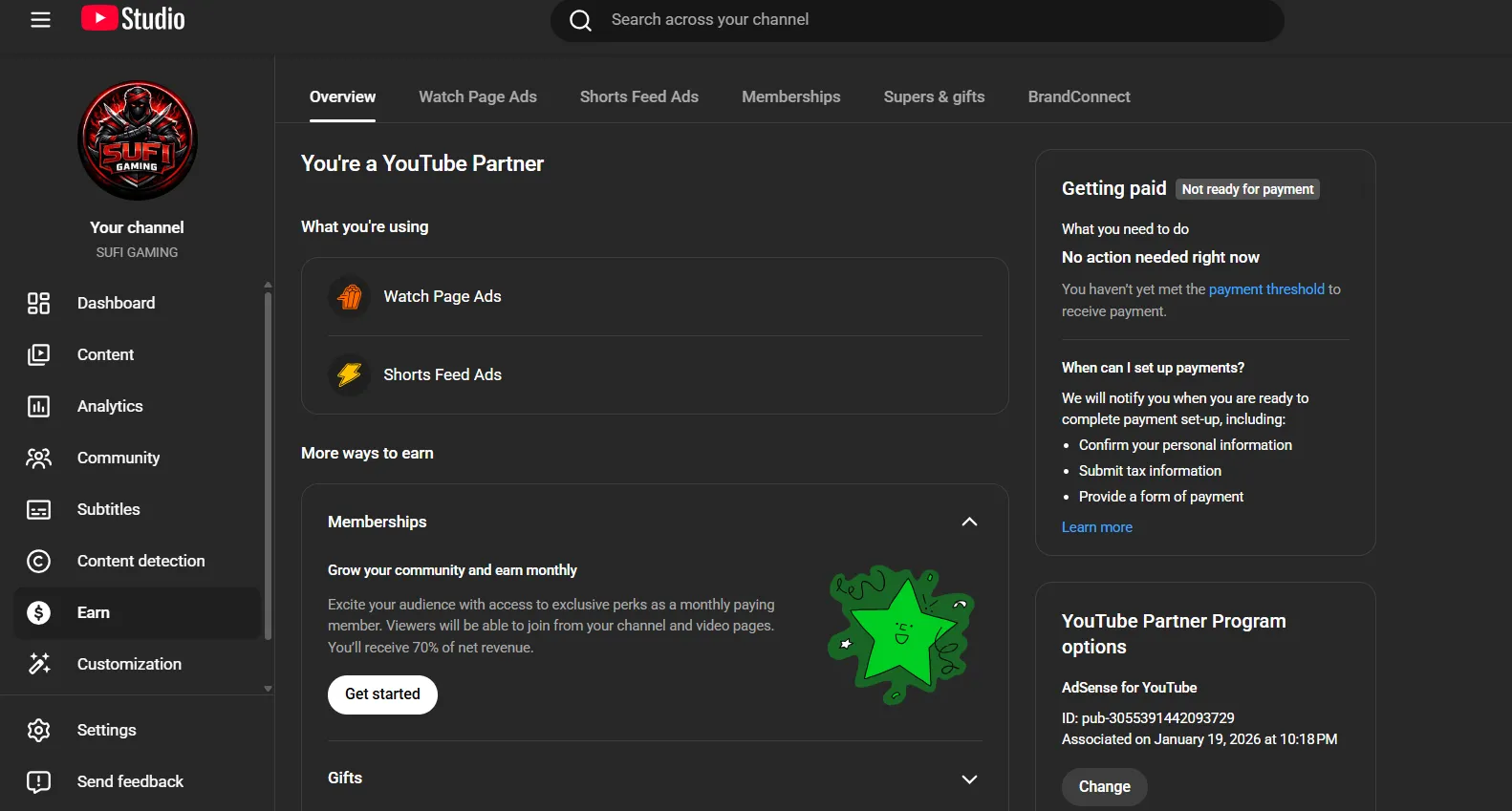1512x811 pixels.
Task: Open the Shorts Feed Ads row
Action: tap(655, 374)
